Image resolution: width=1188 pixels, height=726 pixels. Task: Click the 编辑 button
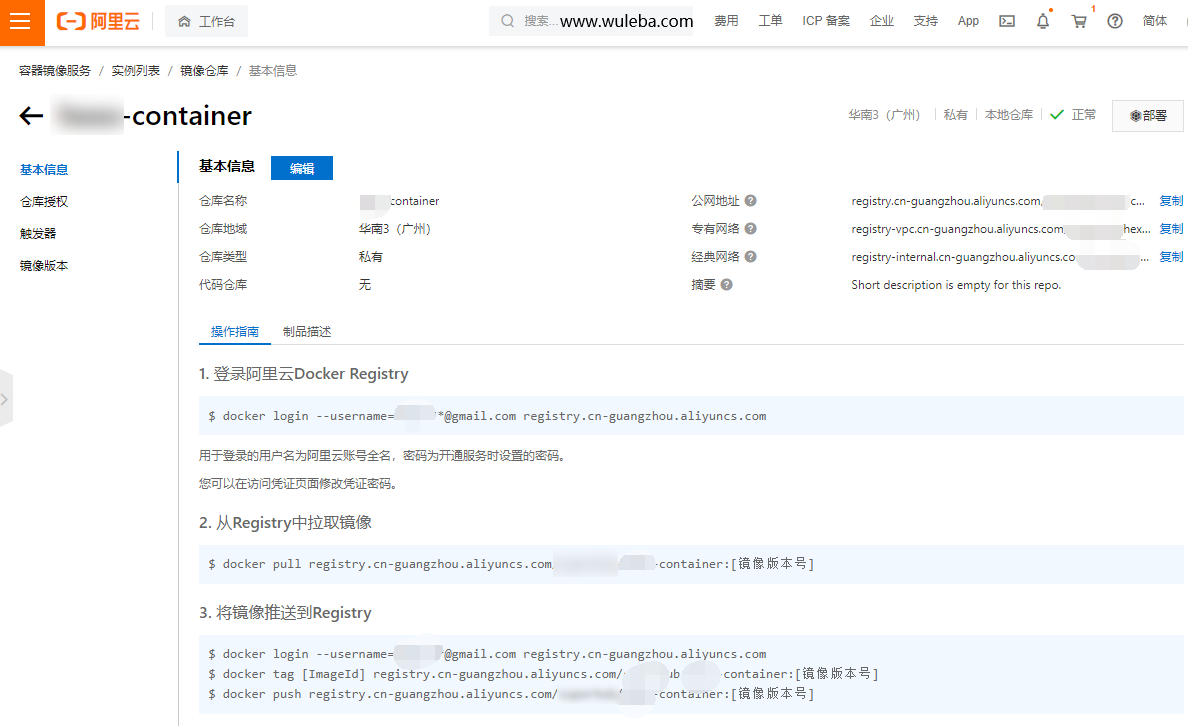click(x=301, y=167)
